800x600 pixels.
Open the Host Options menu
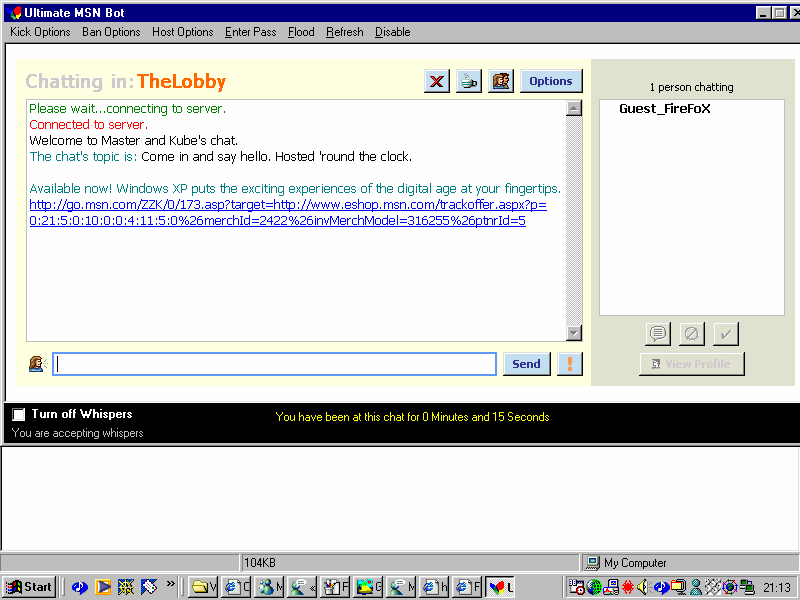click(x=183, y=32)
